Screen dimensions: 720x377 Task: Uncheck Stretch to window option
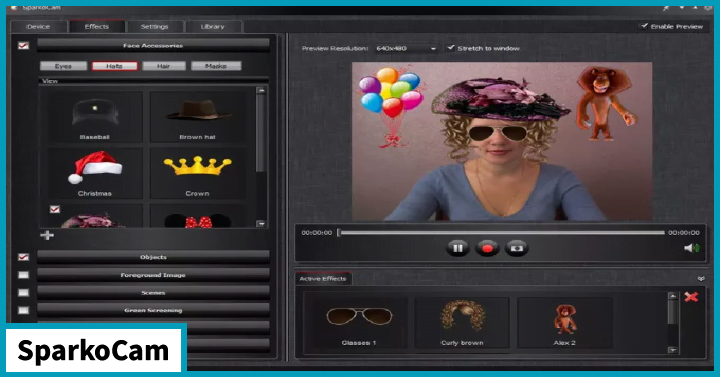point(451,48)
